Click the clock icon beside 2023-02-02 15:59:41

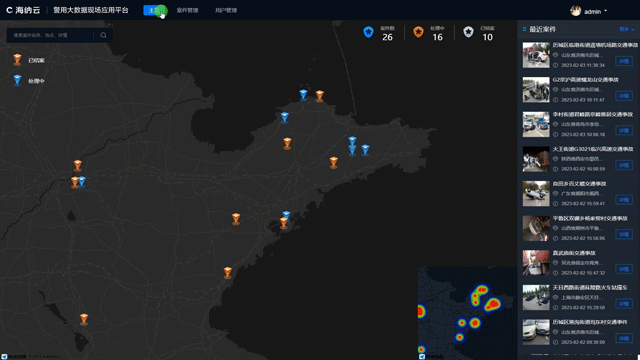point(556,204)
